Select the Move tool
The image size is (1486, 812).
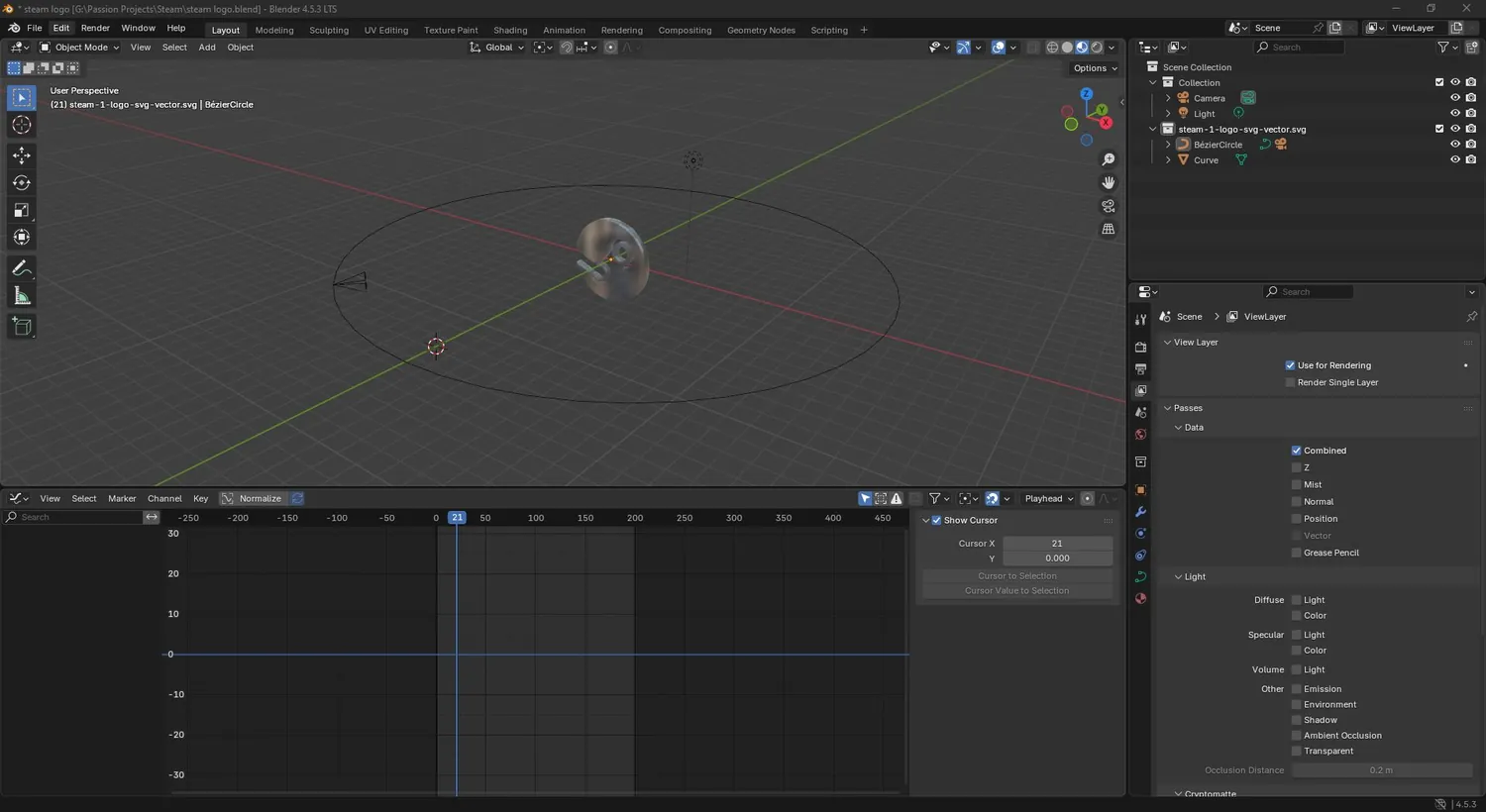pos(22,155)
